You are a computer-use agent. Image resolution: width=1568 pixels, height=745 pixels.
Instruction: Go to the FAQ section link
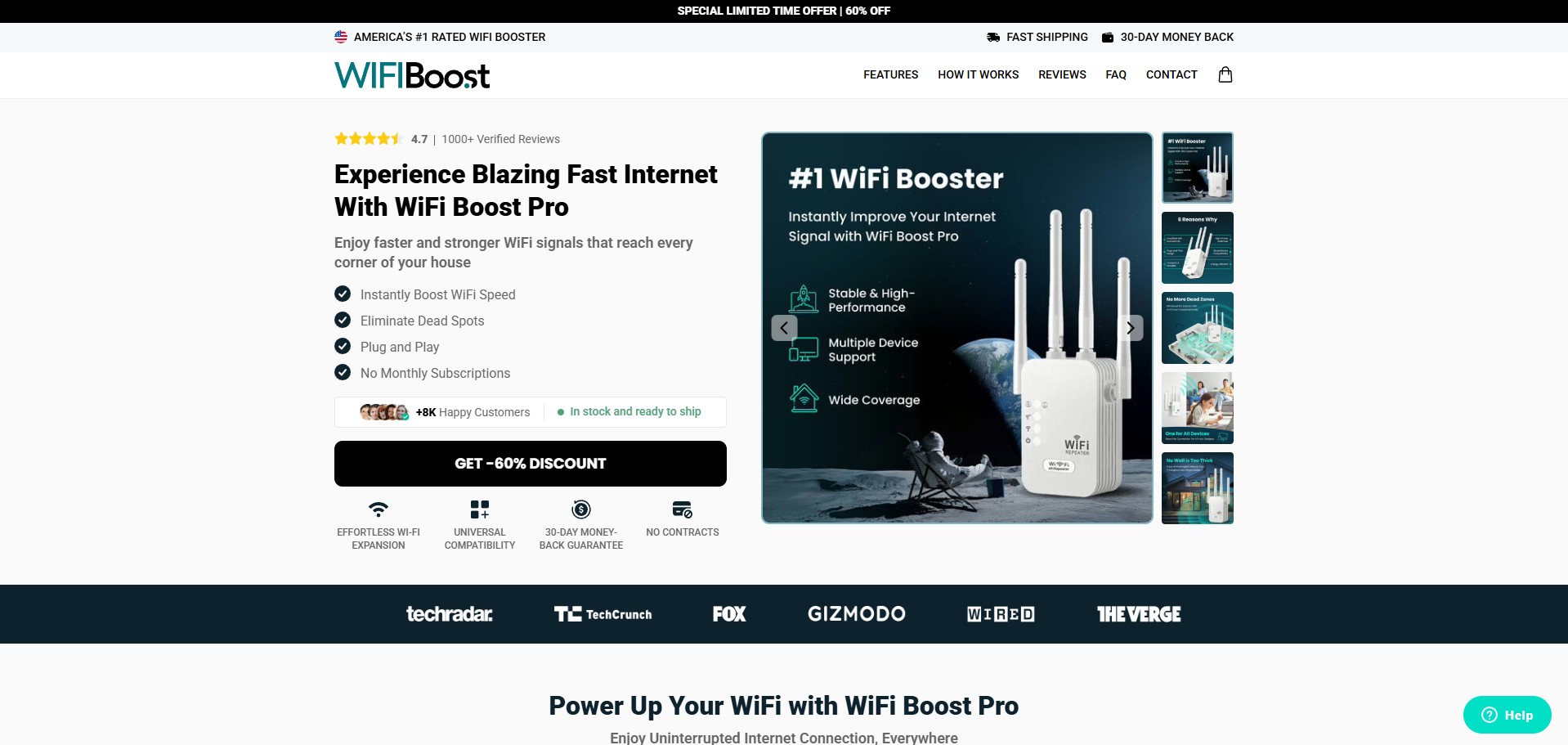(1116, 74)
